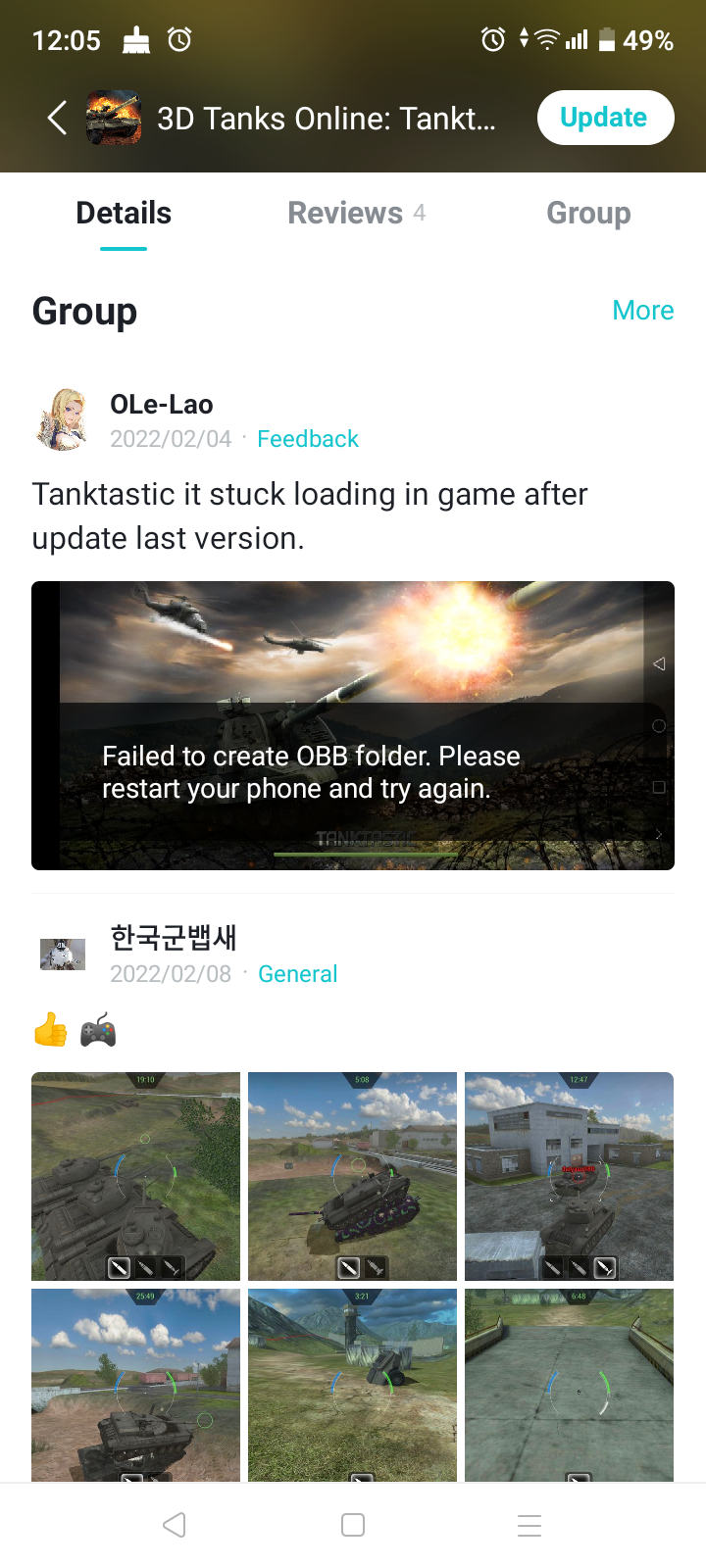The image size is (706, 1568).
Task: Tap Android recent apps menu icon
Action: click(529, 1525)
